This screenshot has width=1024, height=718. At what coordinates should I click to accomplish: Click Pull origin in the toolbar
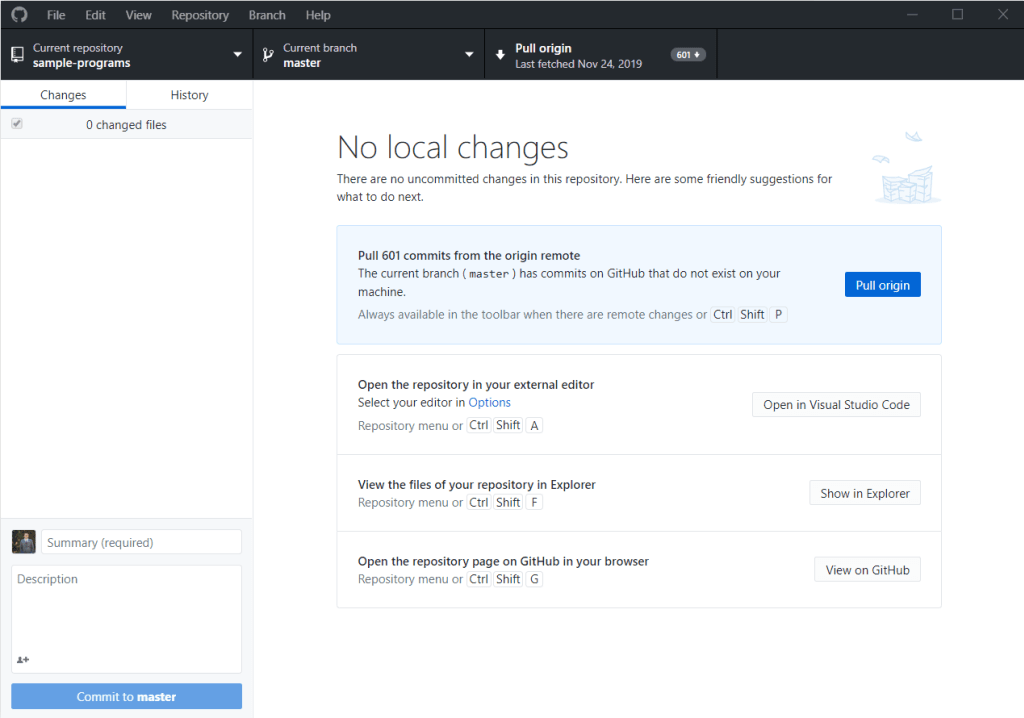pyautogui.click(x=601, y=55)
